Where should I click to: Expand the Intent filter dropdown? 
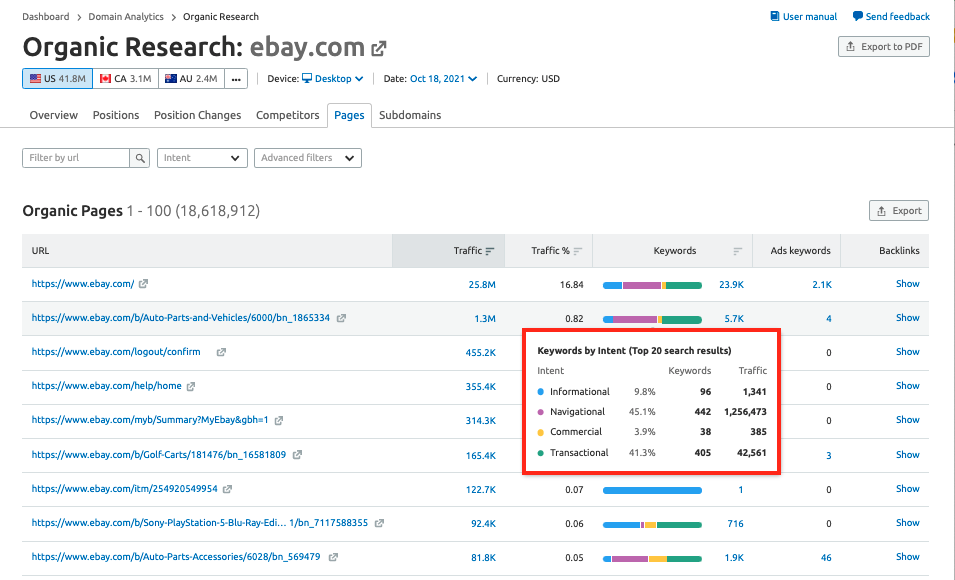202,158
